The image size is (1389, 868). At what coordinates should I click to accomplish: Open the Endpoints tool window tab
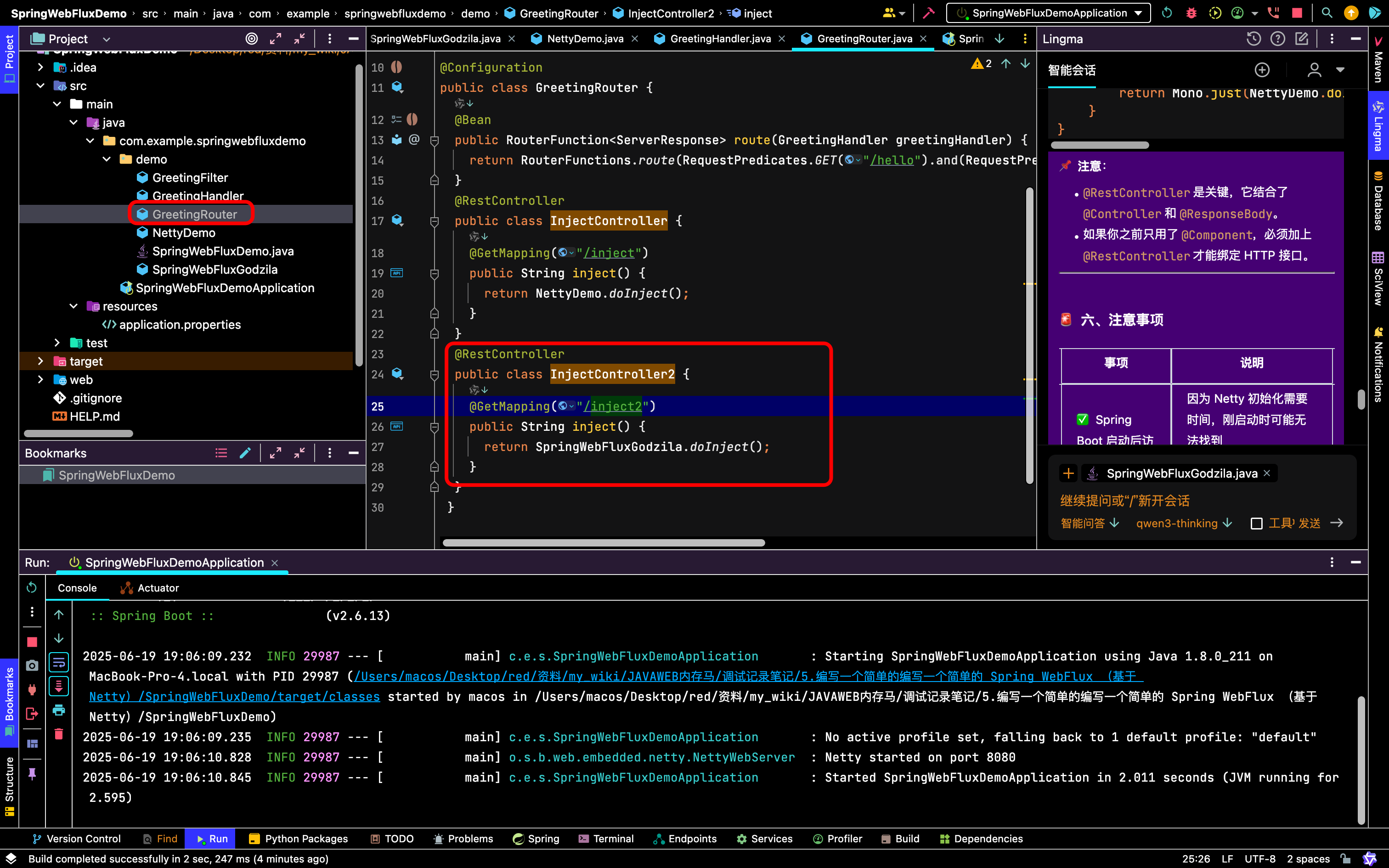coord(685,839)
